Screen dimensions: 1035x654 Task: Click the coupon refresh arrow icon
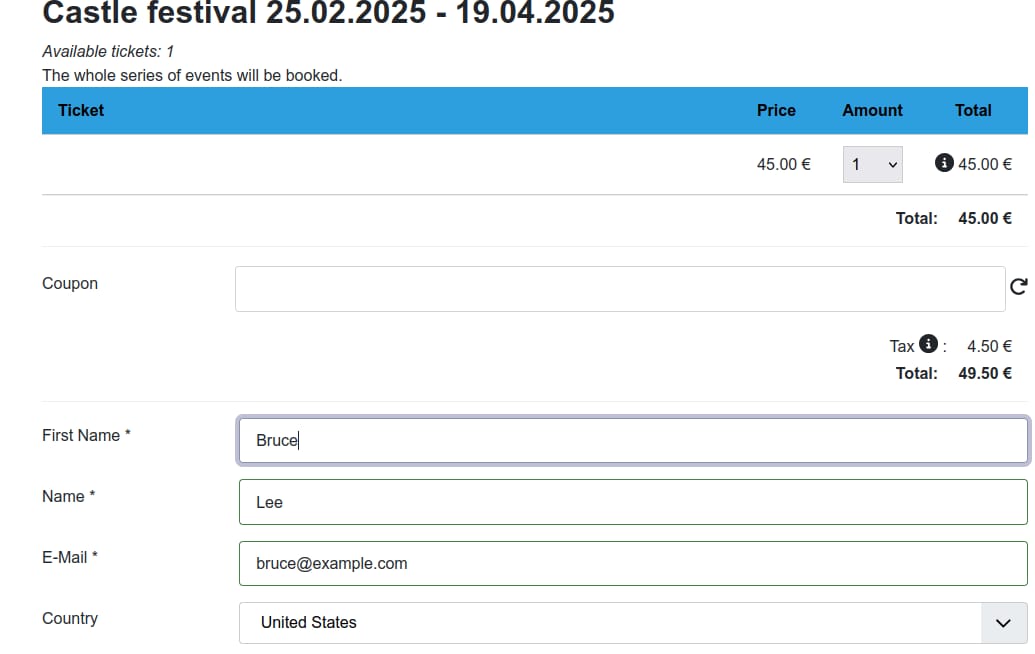pyautogui.click(x=1018, y=288)
